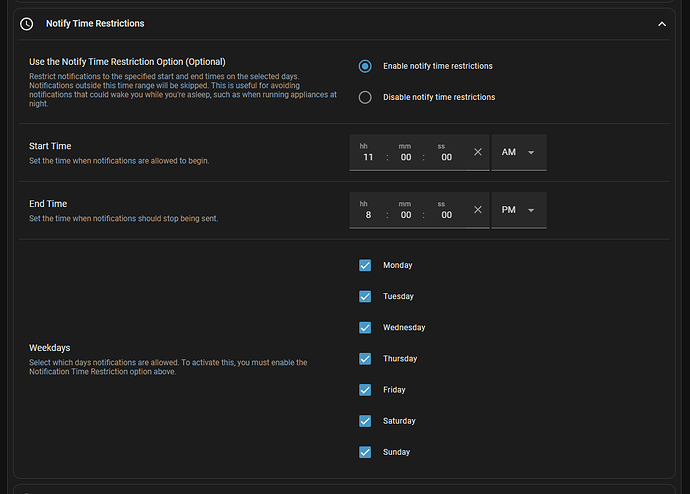This screenshot has width=690, height=494.
Task: Open the End Time PM dropdown
Action: pyautogui.click(x=518, y=210)
